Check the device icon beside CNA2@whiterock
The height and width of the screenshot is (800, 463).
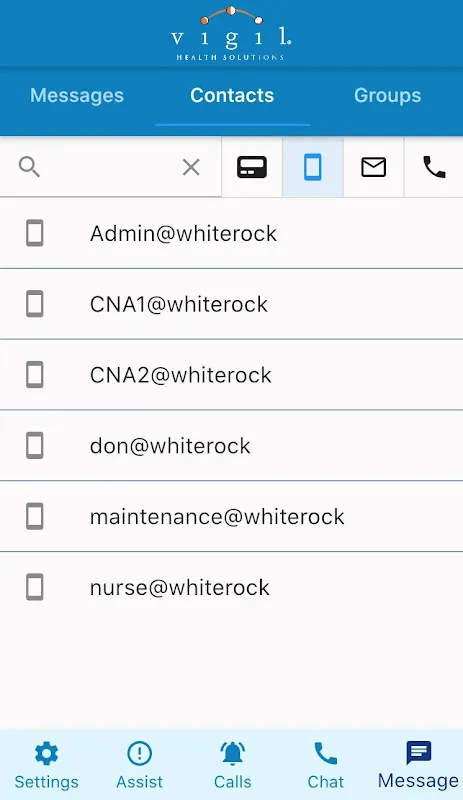point(35,375)
